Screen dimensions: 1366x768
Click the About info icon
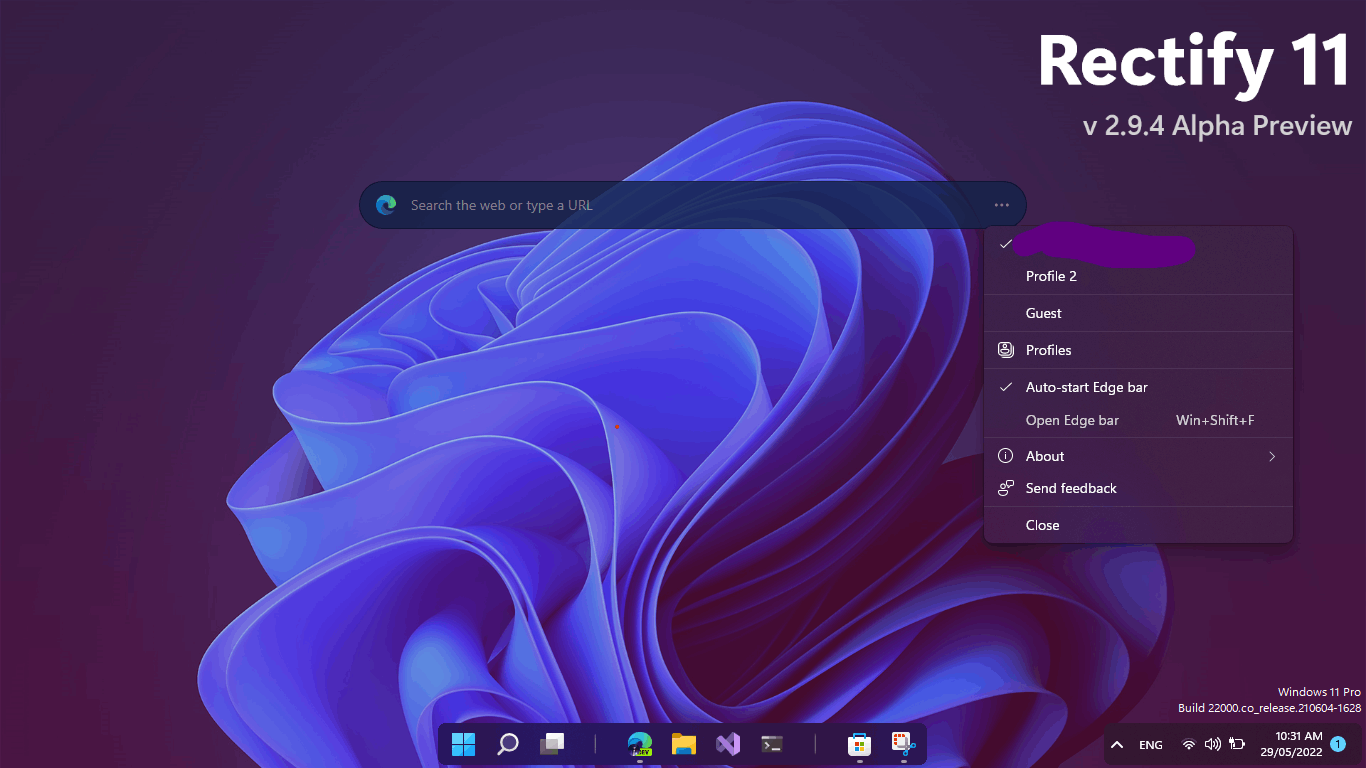coord(1006,456)
